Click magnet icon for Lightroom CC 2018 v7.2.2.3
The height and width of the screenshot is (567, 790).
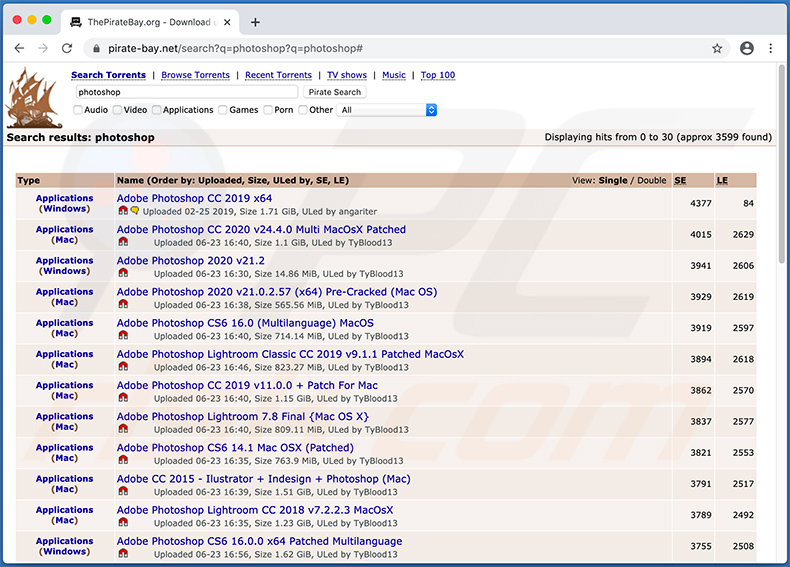coord(123,523)
